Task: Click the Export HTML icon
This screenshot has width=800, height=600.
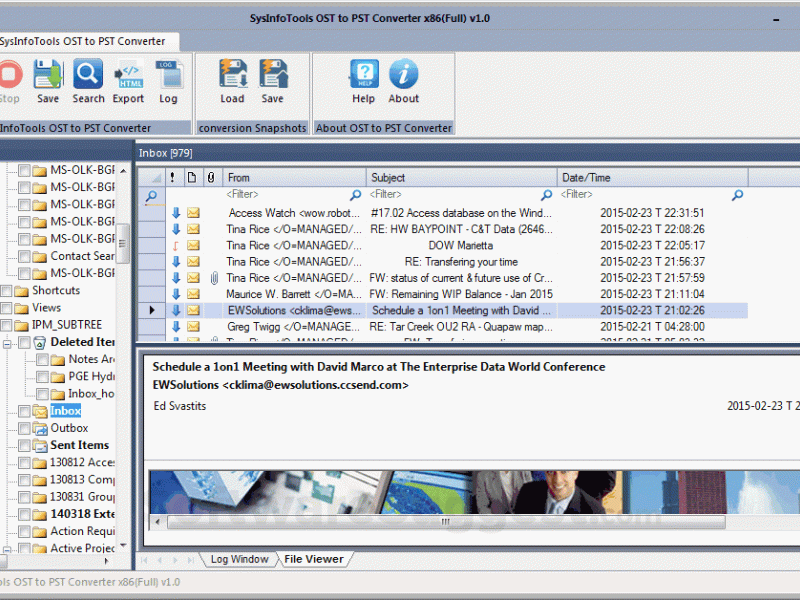Action: 129,74
